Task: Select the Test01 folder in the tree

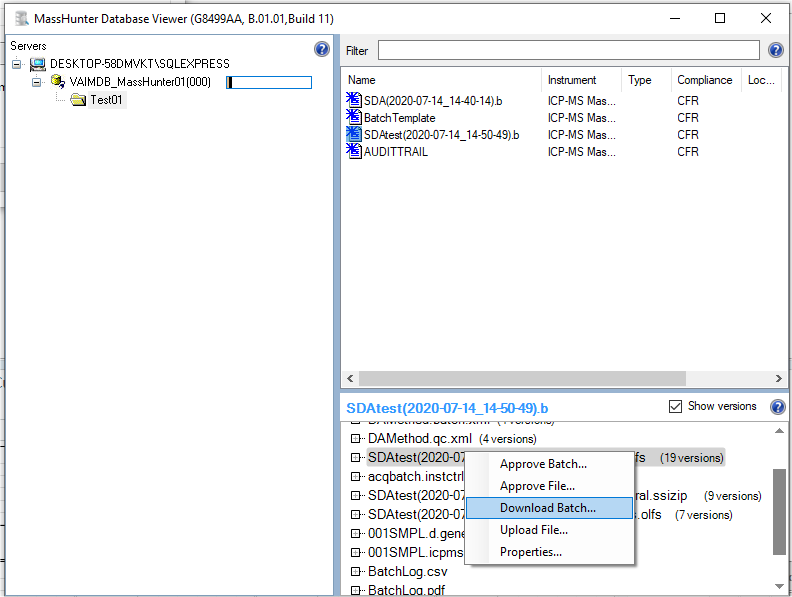Action: (106, 100)
